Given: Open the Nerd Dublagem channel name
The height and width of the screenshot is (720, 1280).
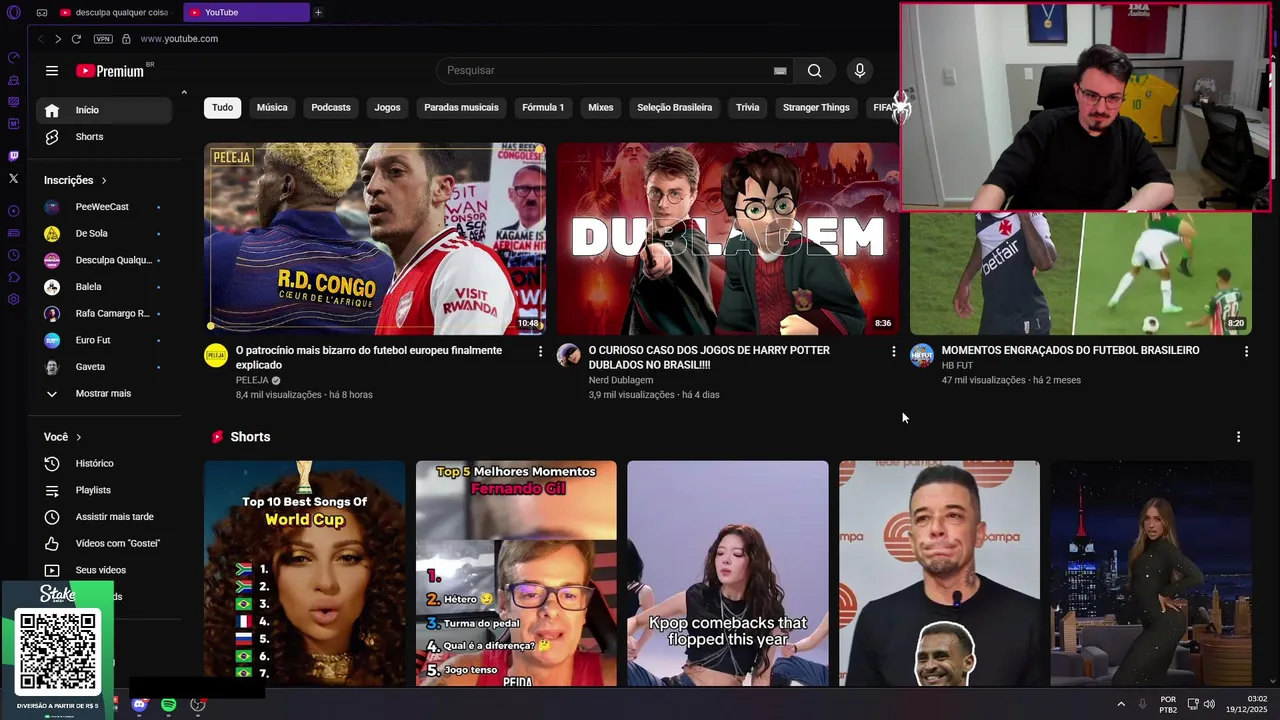Looking at the screenshot, I should click(x=620, y=380).
